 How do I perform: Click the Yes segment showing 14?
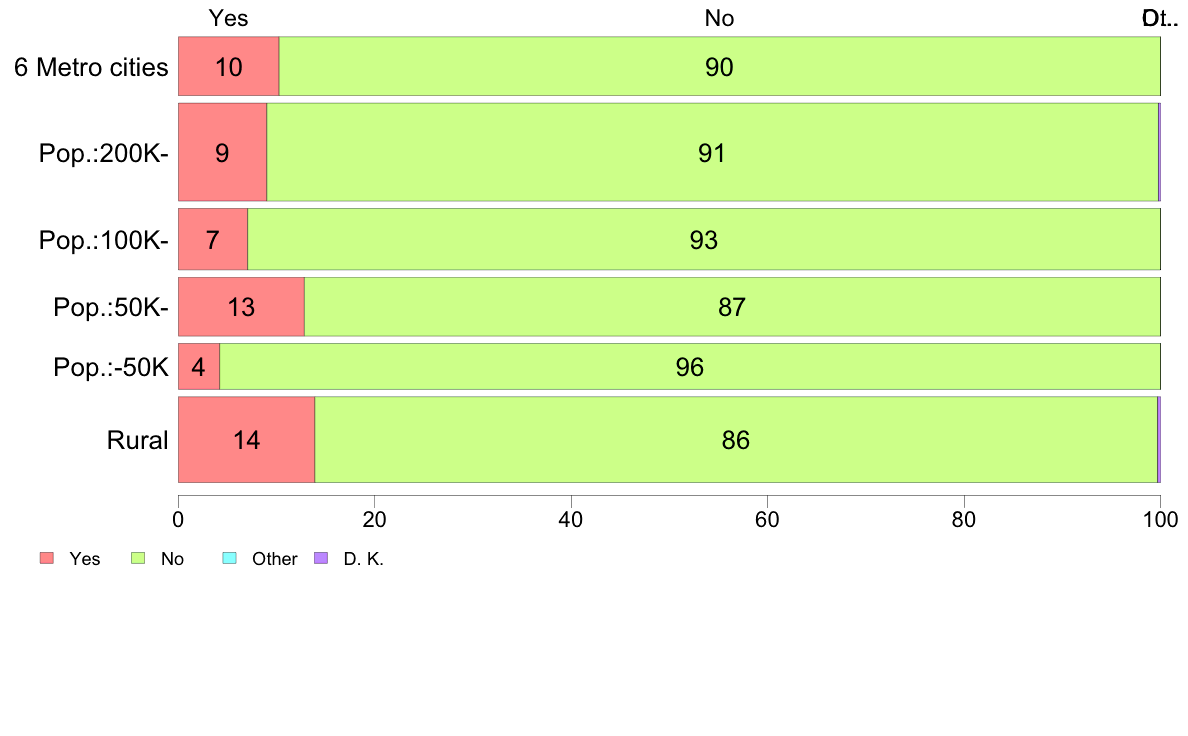click(246, 439)
